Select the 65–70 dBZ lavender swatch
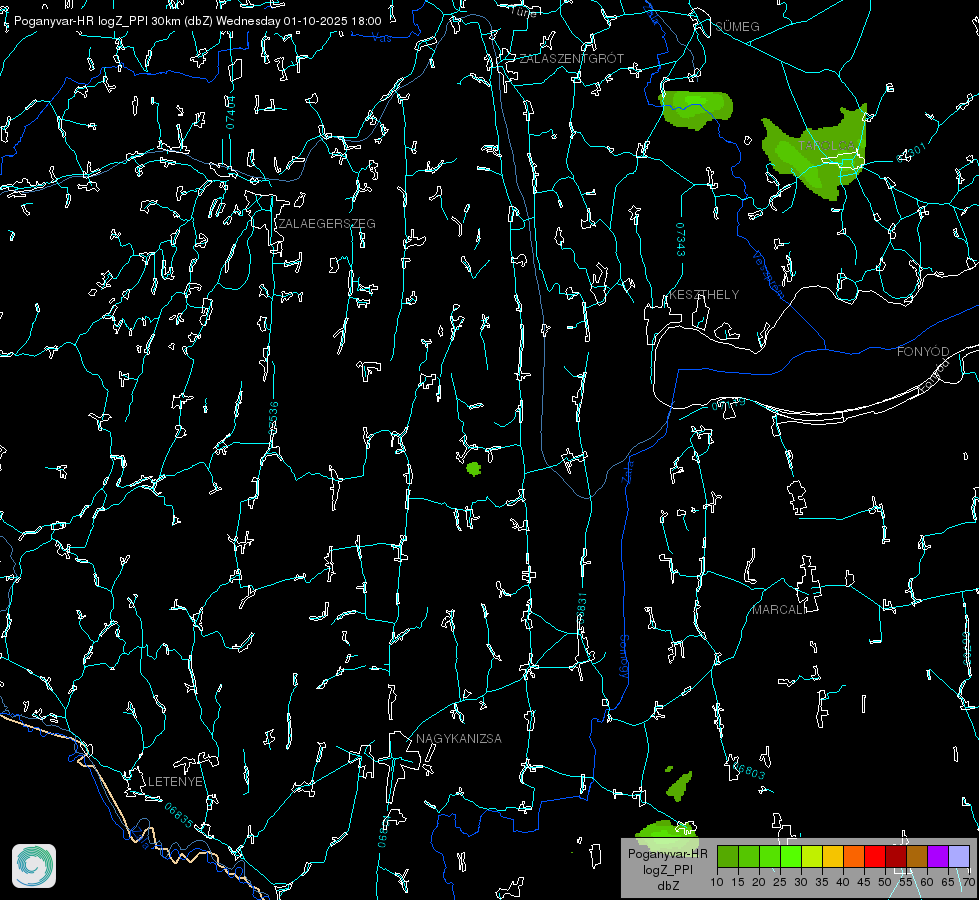 pyautogui.click(x=959, y=856)
